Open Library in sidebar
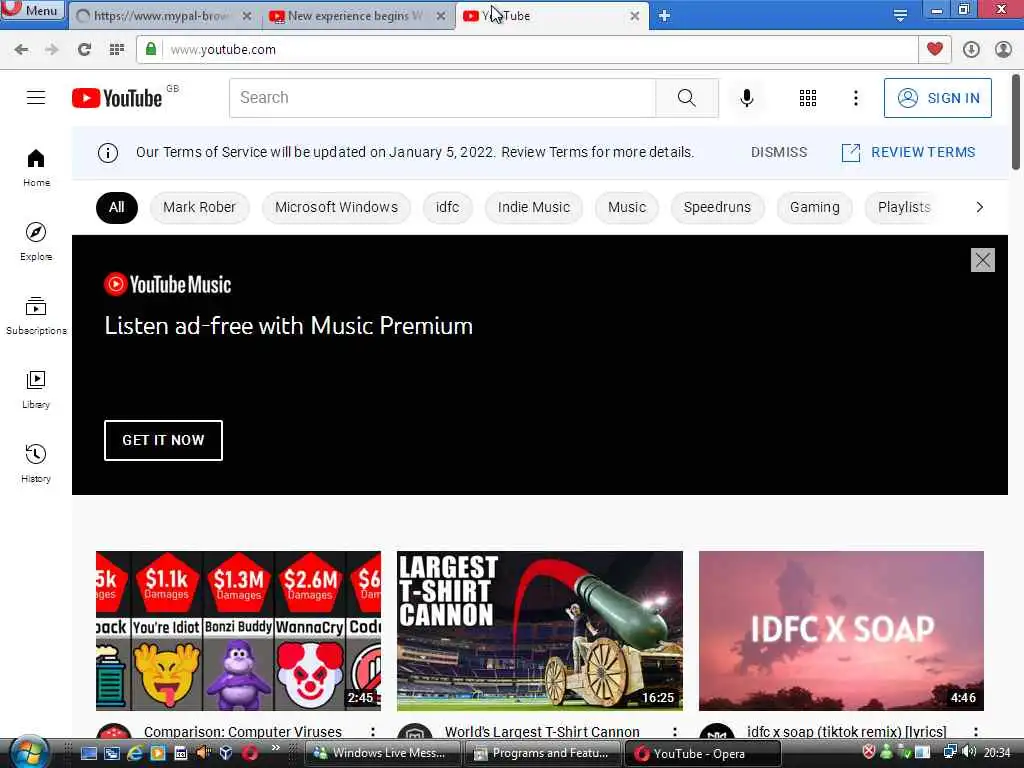 [x=36, y=390]
